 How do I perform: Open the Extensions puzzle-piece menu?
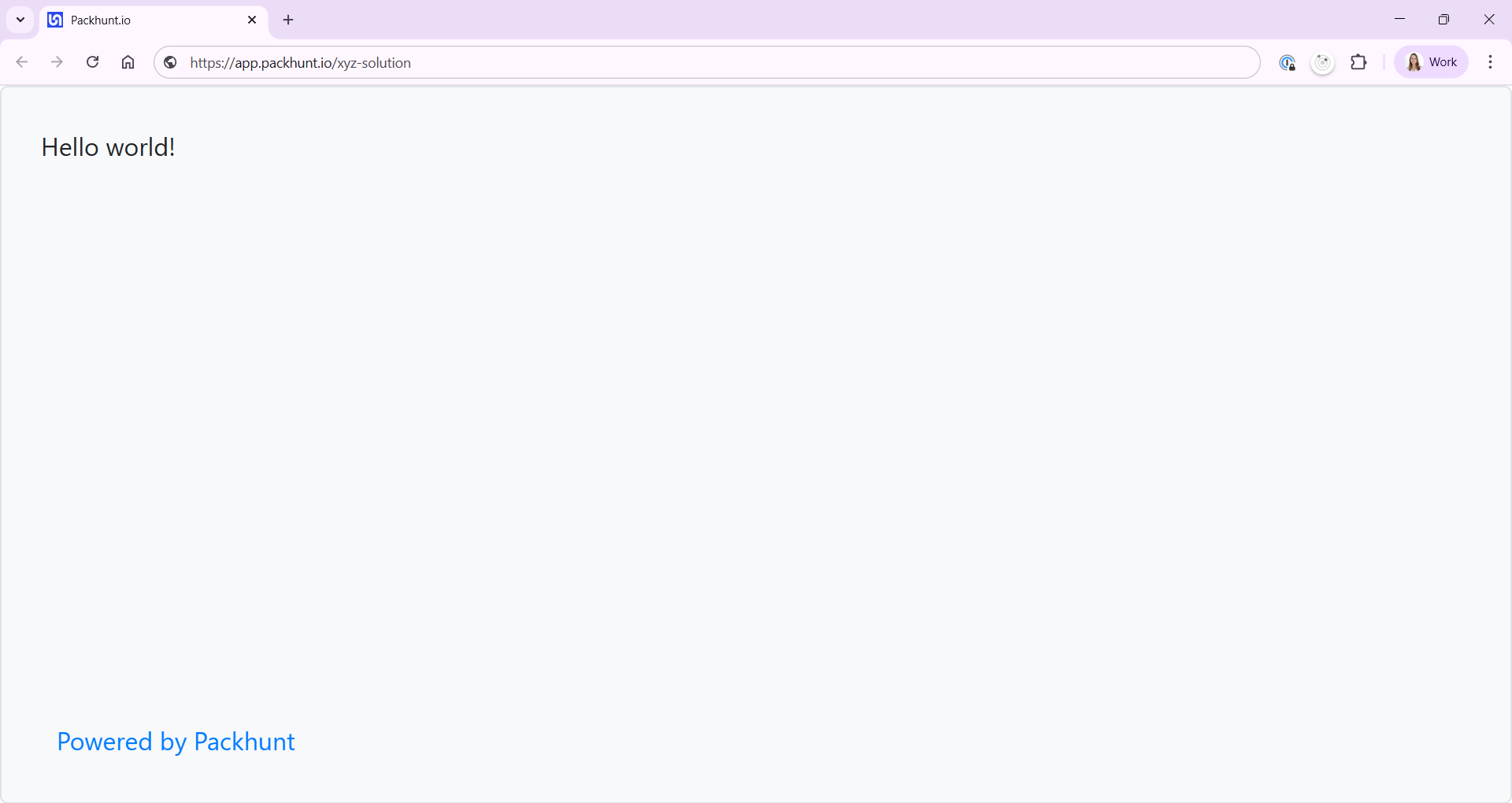click(1359, 62)
